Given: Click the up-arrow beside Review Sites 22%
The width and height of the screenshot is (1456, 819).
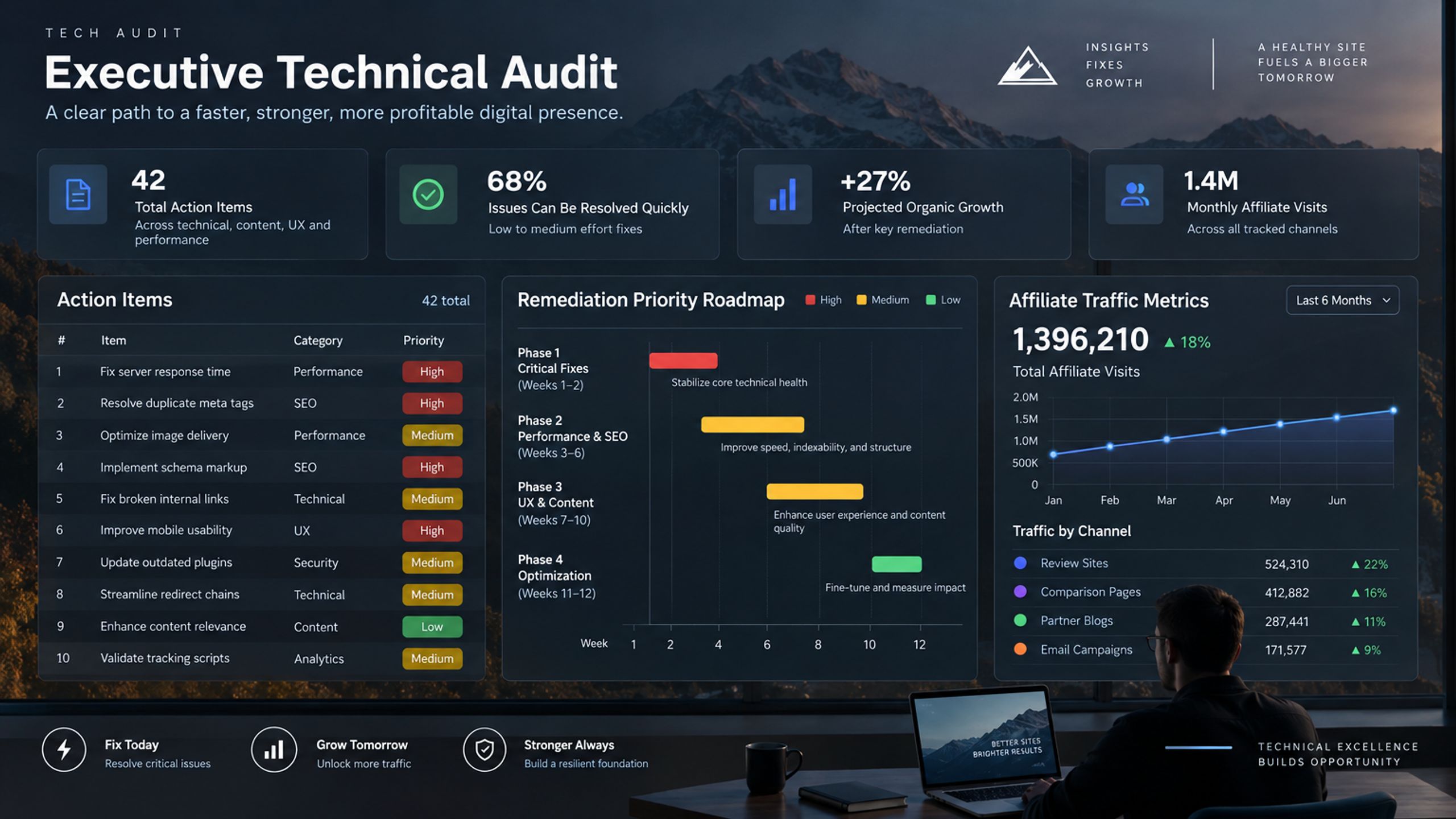Looking at the screenshot, I should 1355,565.
